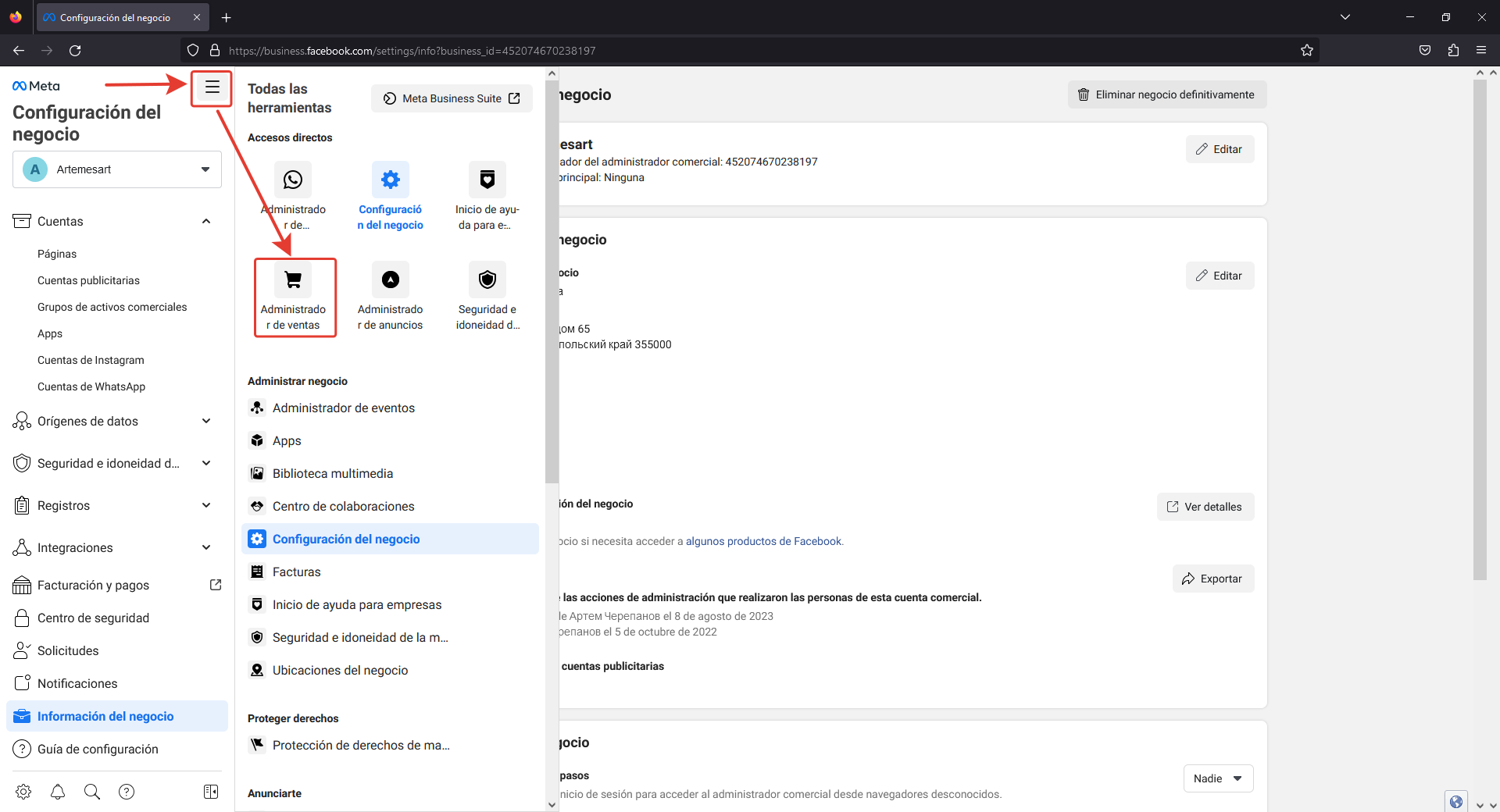Screen dimensions: 1500x812
Task: Go back to previous page
Action: tap(19, 51)
